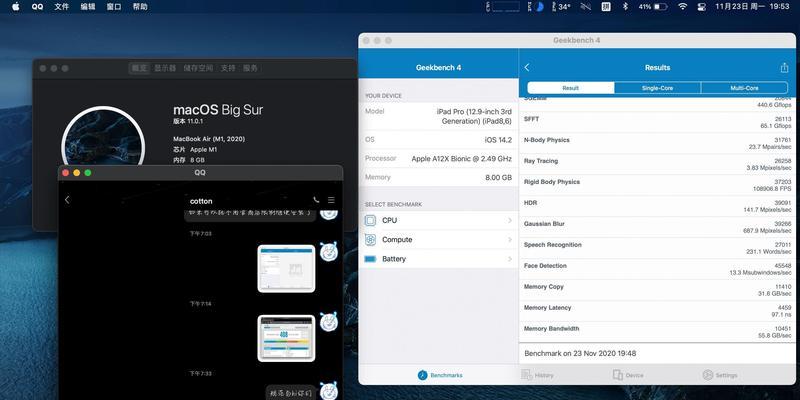Click avatar beside the 下午7:03 image message
800x400 pixels.
pyautogui.click(x=329, y=252)
